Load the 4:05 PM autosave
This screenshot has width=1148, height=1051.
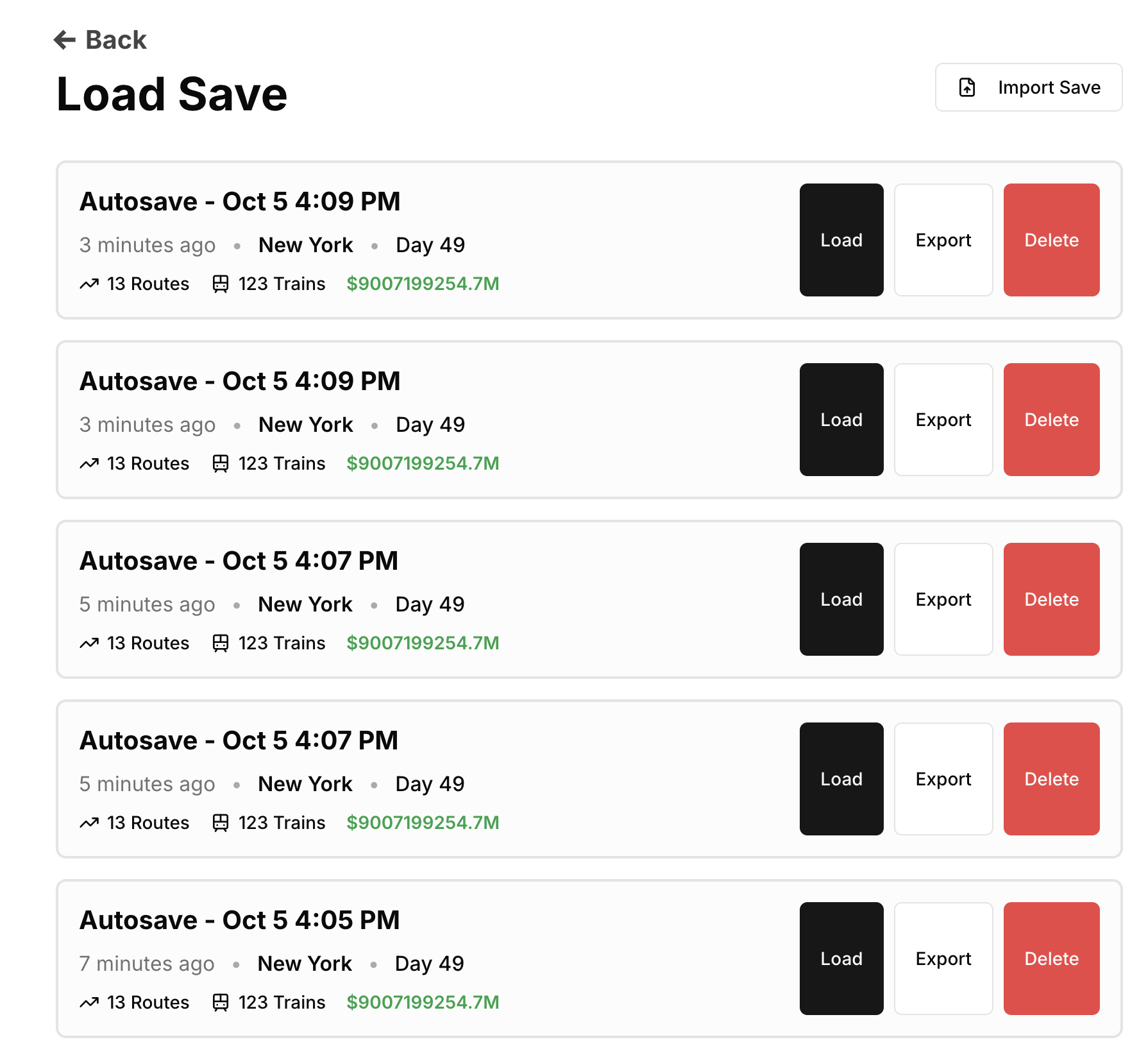841,959
